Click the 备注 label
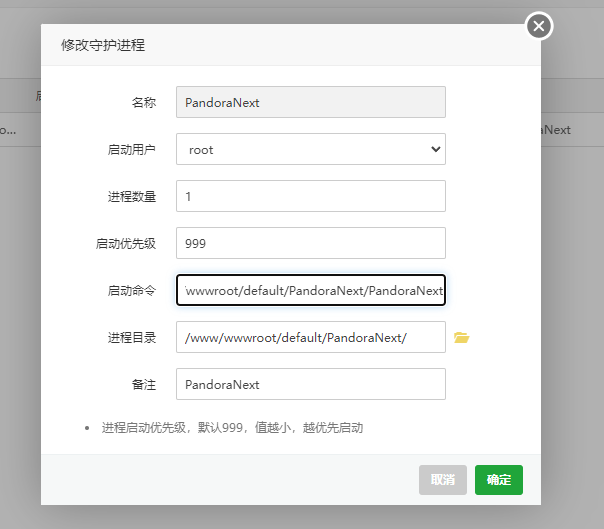604x529 pixels. (x=144, y=385)
